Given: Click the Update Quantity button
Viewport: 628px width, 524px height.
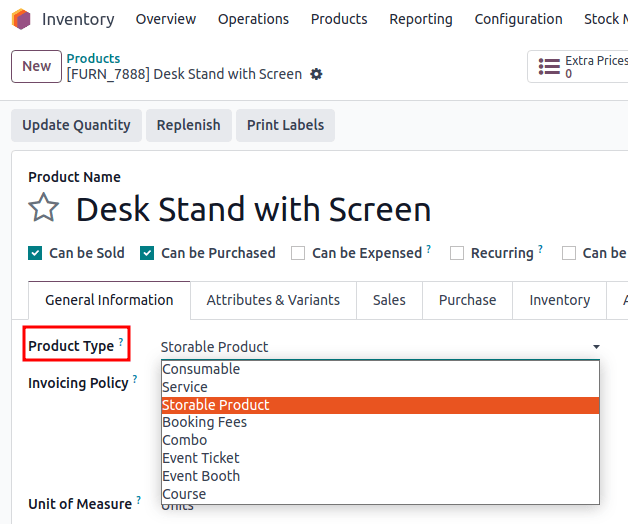Looking at the screenshot, I should pos(76,125).
